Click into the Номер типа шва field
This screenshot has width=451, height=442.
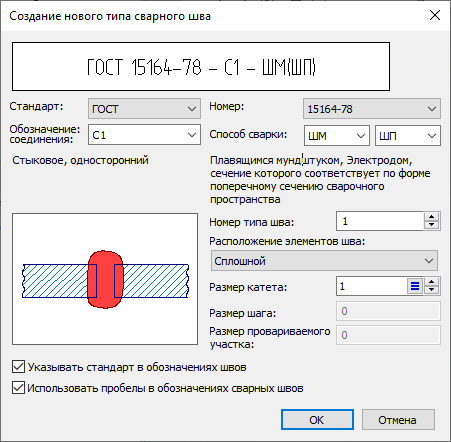click(380, 221)
